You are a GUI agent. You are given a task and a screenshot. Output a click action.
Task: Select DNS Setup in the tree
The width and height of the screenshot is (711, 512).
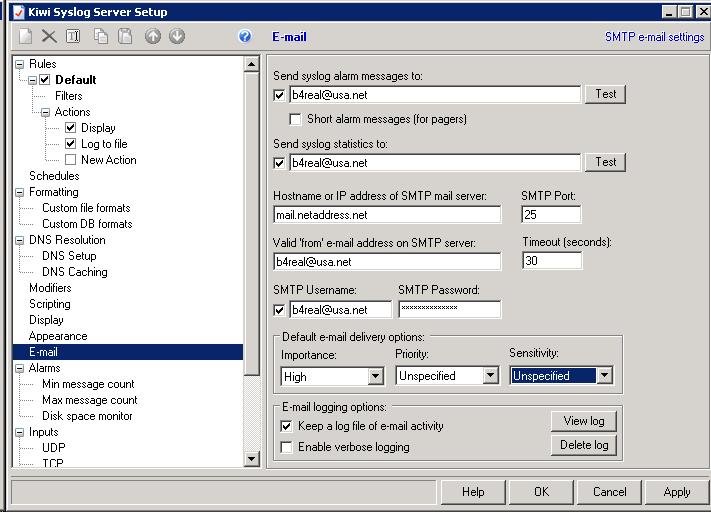pyautogui.click(x=69, y=256)
